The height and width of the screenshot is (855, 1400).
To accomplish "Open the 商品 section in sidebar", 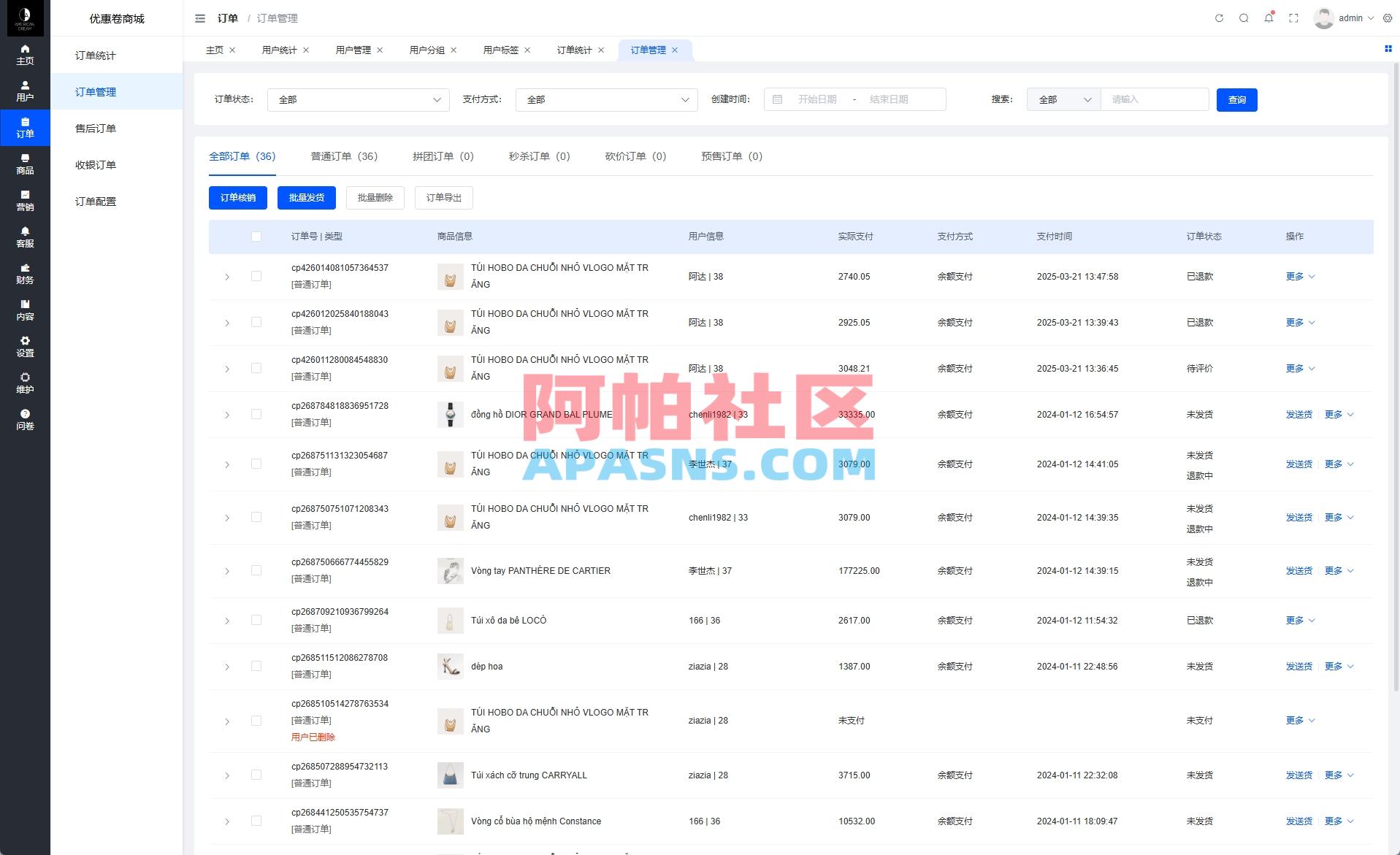I will tap(25, 164).
